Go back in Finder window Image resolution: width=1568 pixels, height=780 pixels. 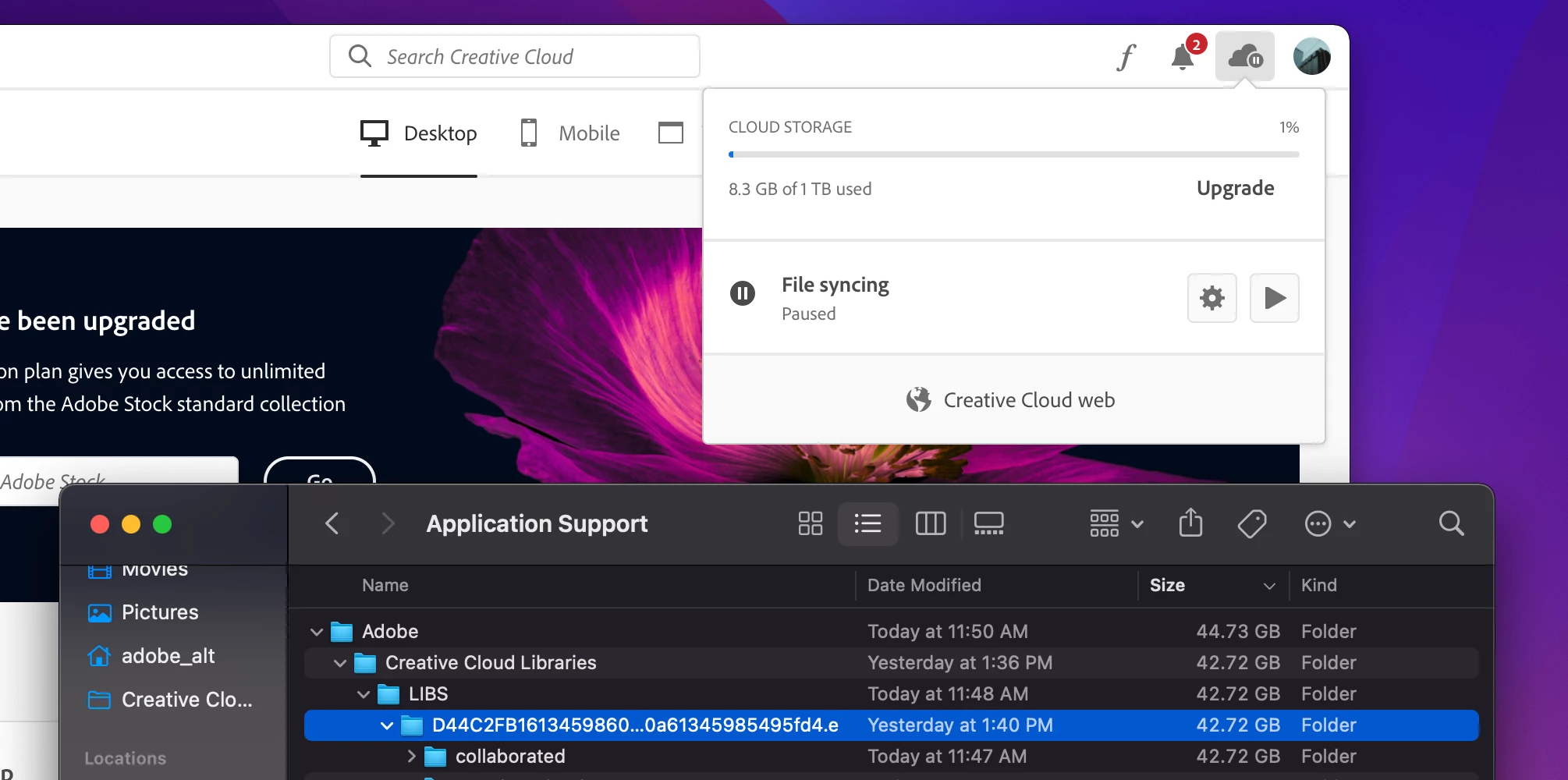[332, 523]
